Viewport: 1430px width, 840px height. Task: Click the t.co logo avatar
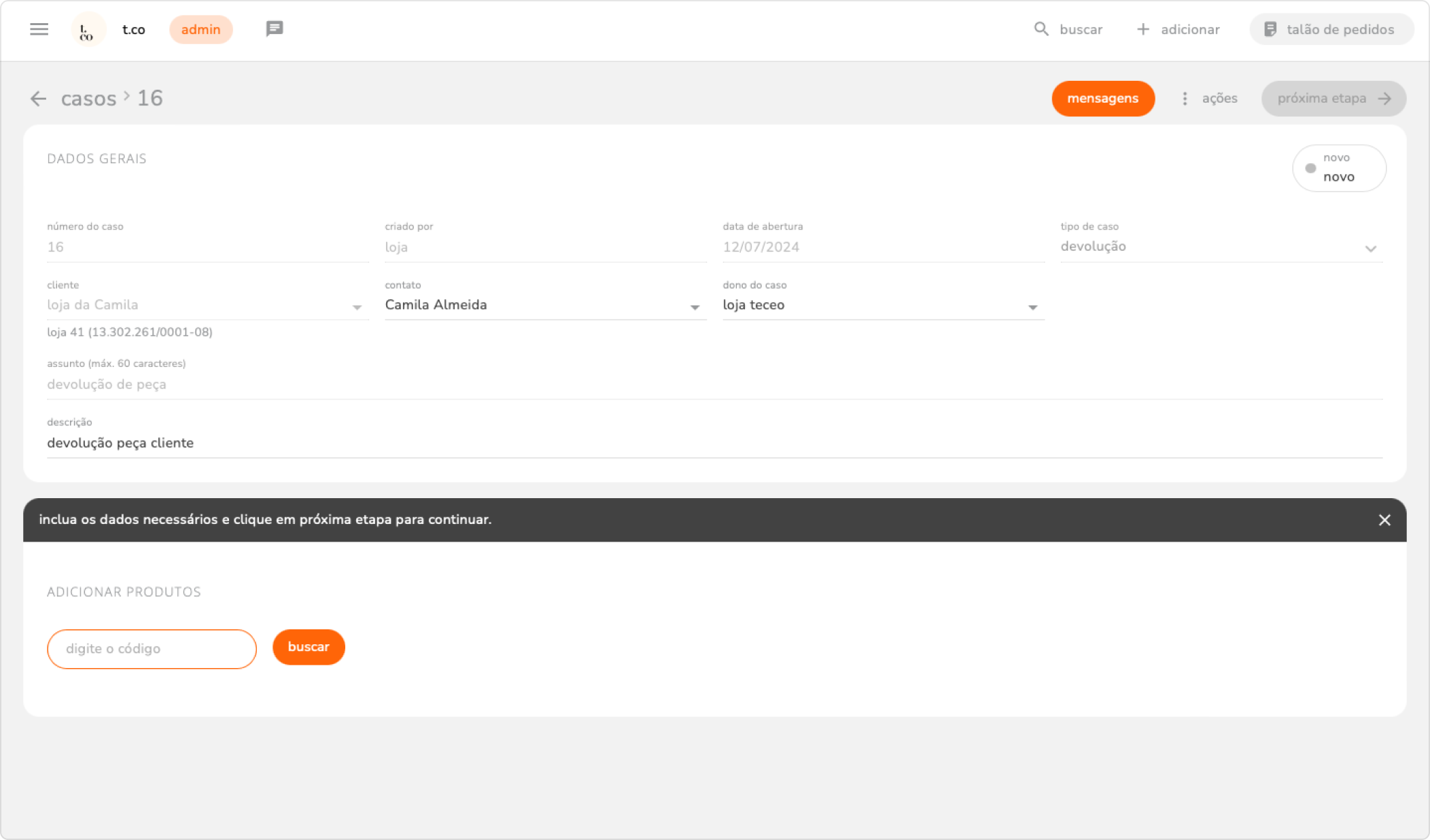[87, 30]
